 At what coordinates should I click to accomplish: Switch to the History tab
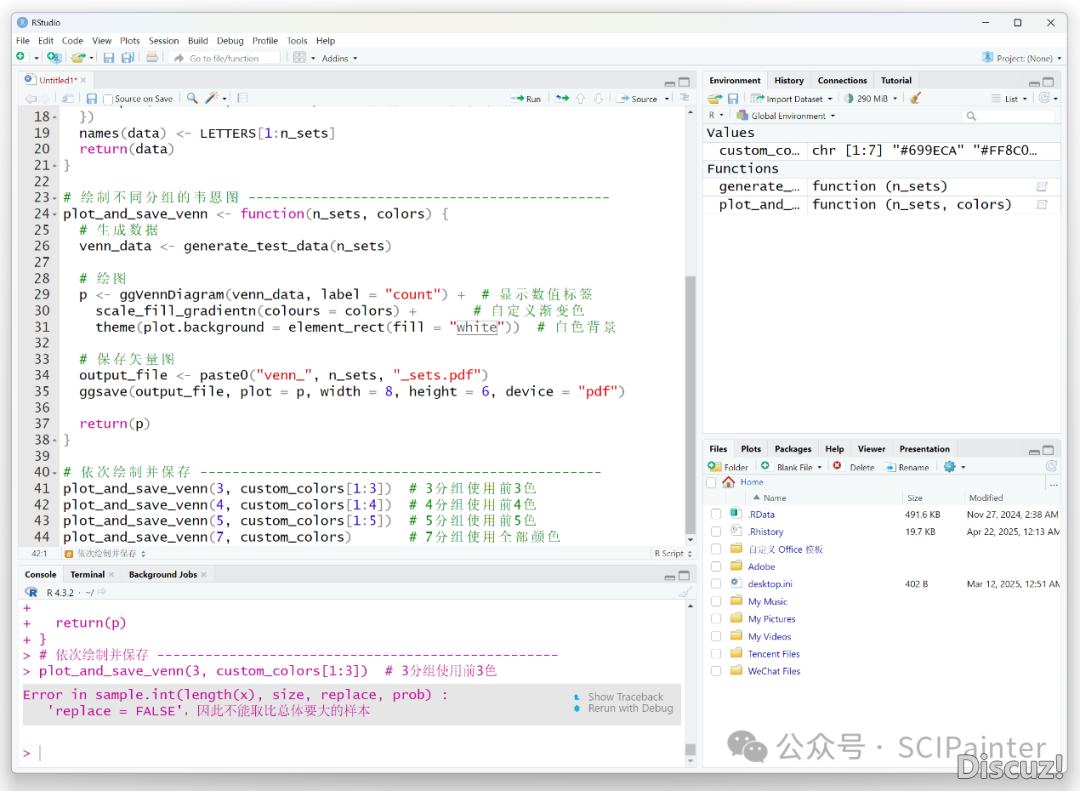[789, 81]
